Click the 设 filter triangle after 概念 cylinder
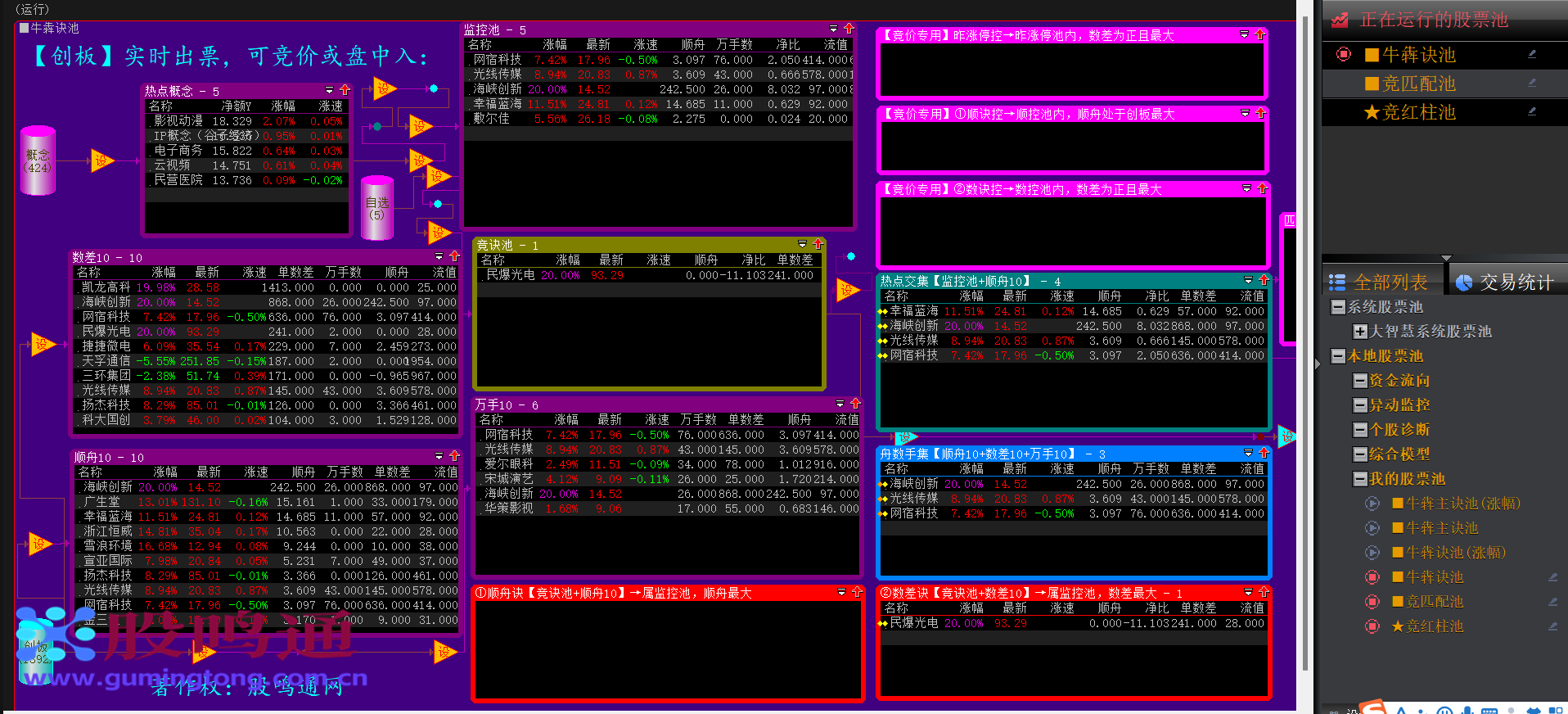 (x=101, y=160)
